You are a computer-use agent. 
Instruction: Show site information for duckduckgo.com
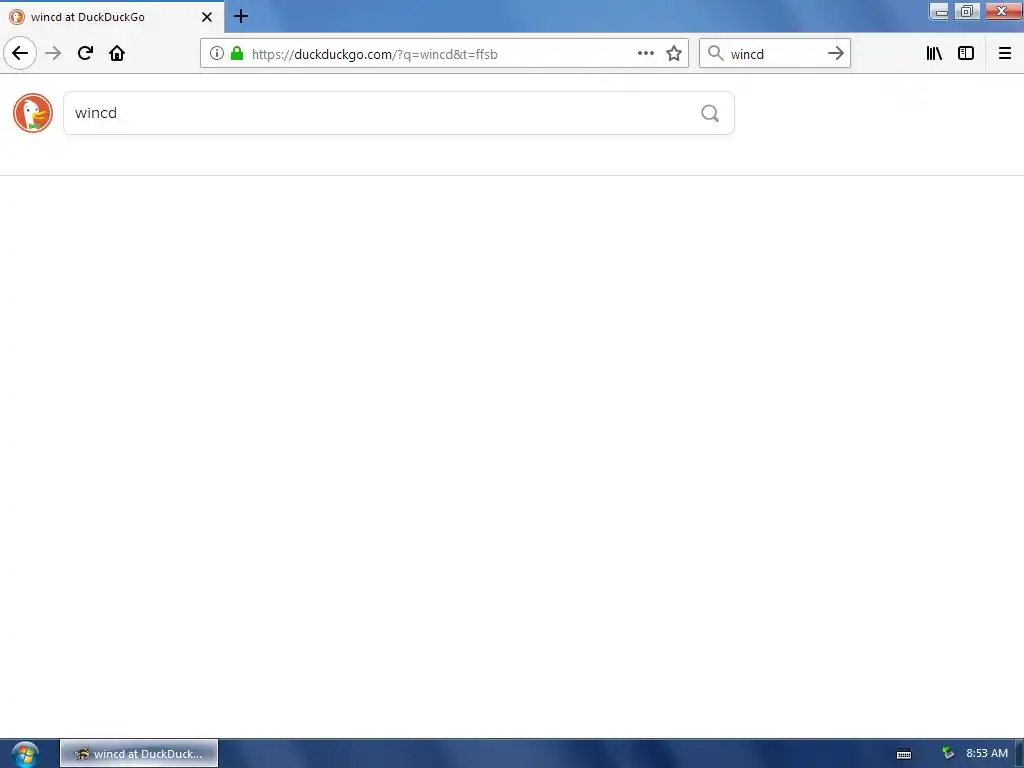pyautogui.click(x=216, y=54)
